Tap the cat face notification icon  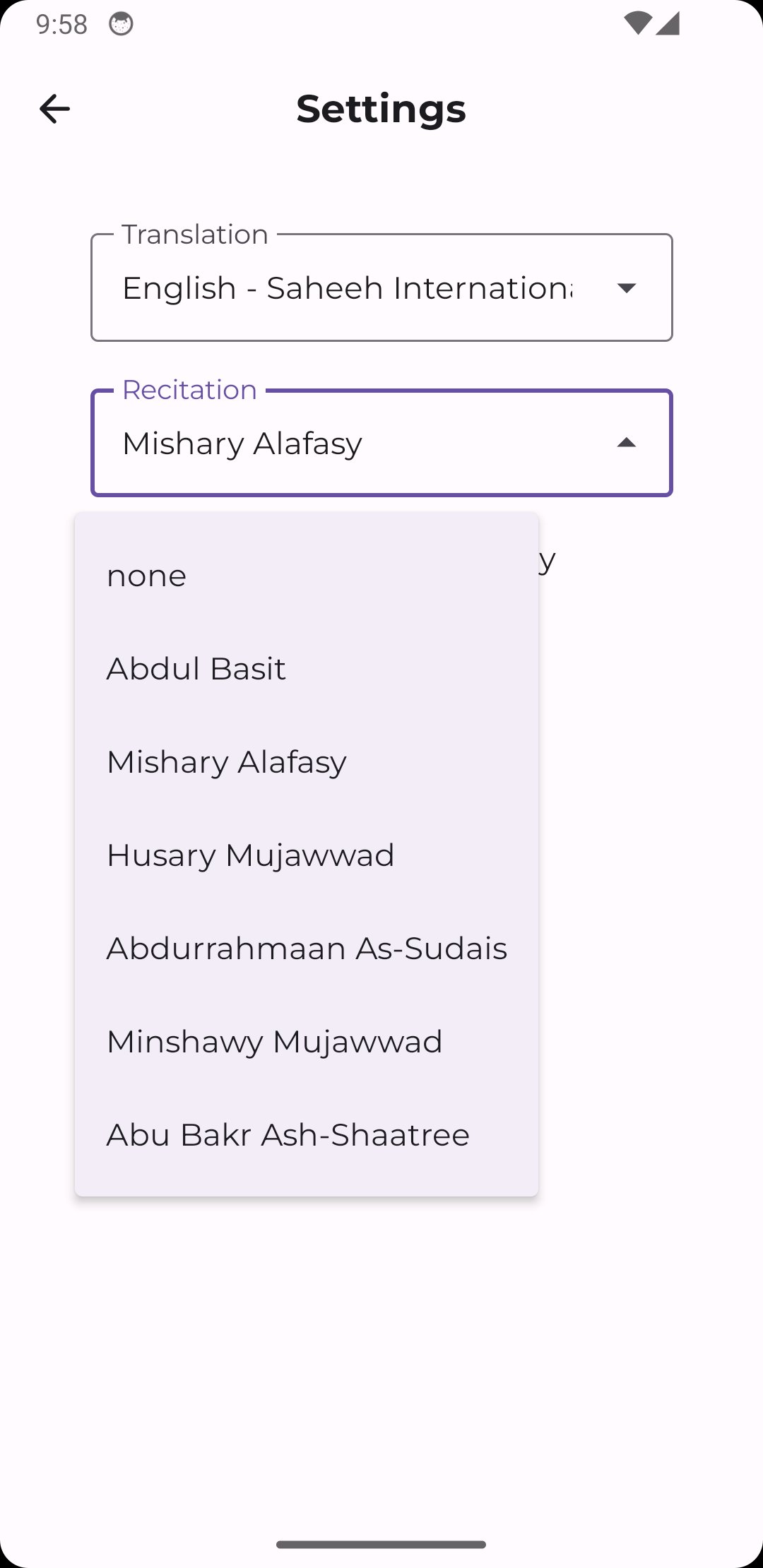[121, 24]
